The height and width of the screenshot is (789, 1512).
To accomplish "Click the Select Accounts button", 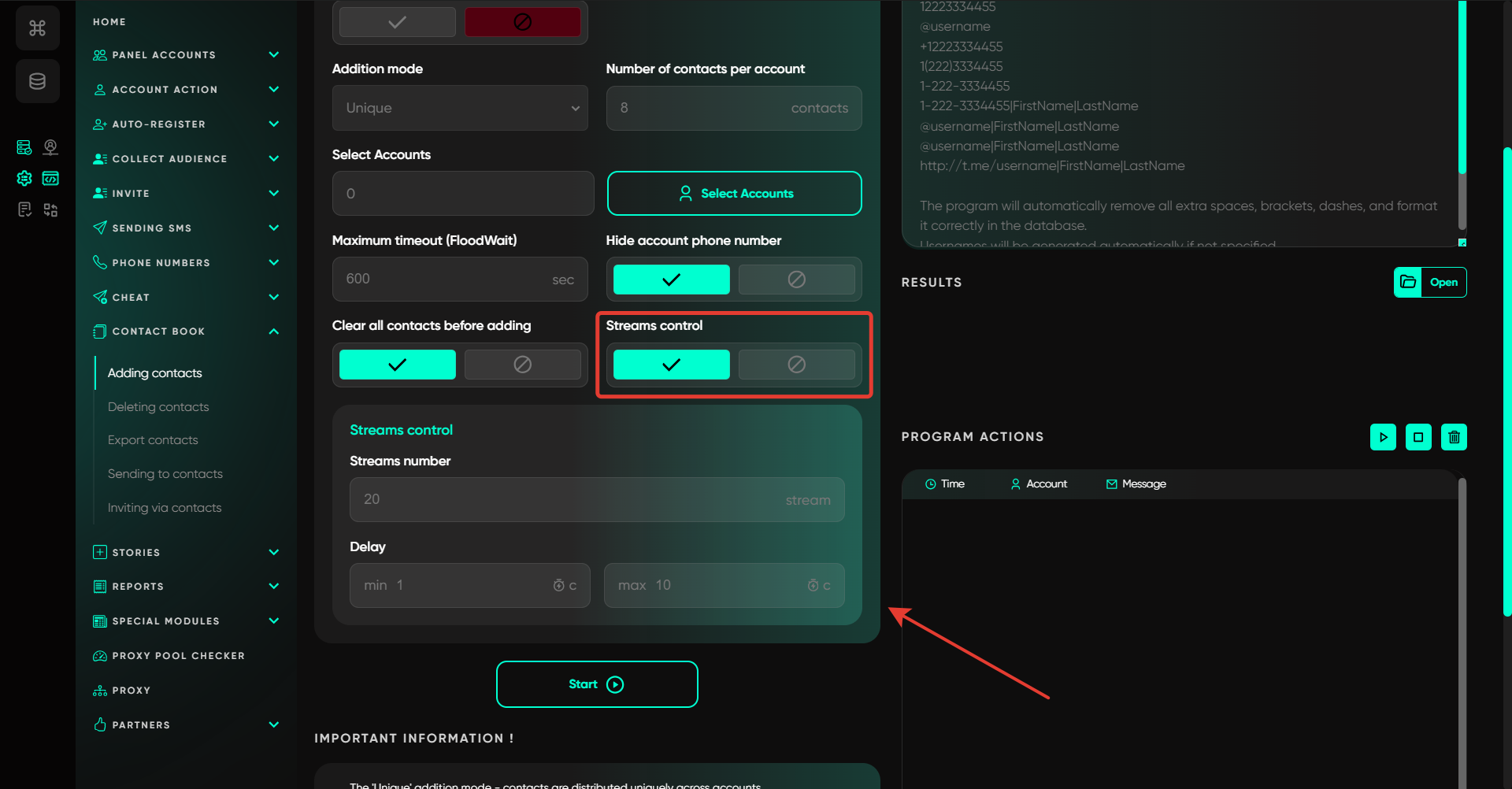I will pyautogui.click(x=734, y=194).
